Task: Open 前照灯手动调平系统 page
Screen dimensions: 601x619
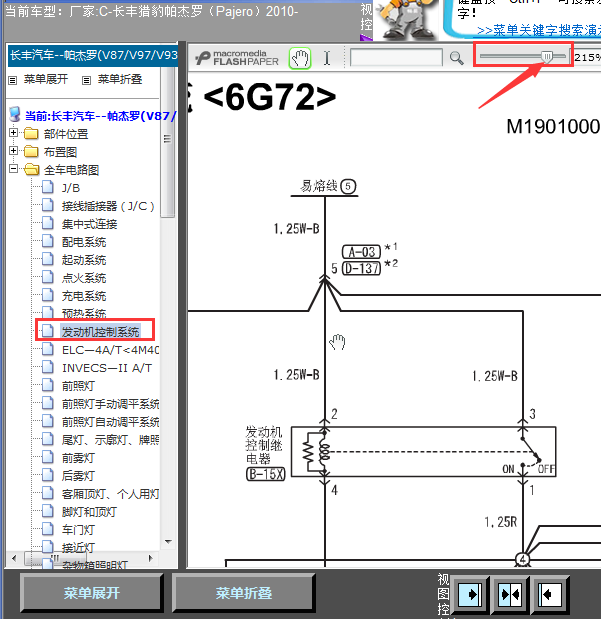Action: click(111, 404)
